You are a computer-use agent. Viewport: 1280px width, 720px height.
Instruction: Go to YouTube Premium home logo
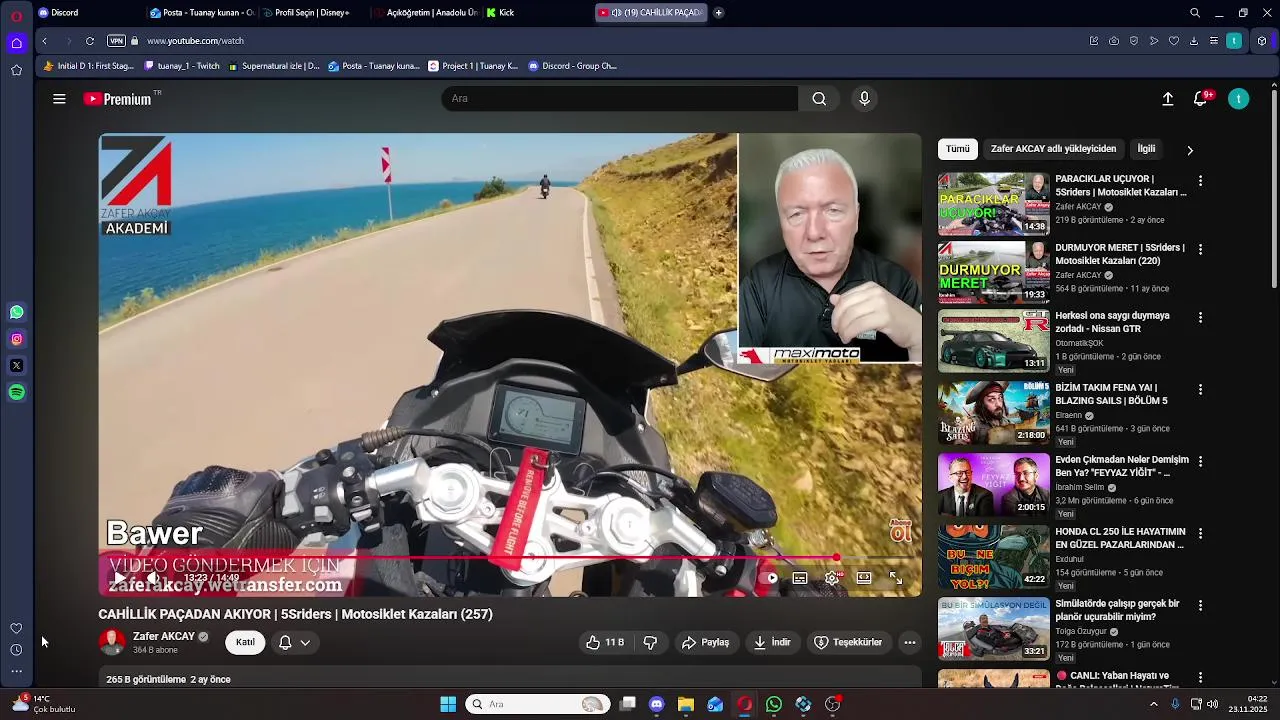pos(117,99)
